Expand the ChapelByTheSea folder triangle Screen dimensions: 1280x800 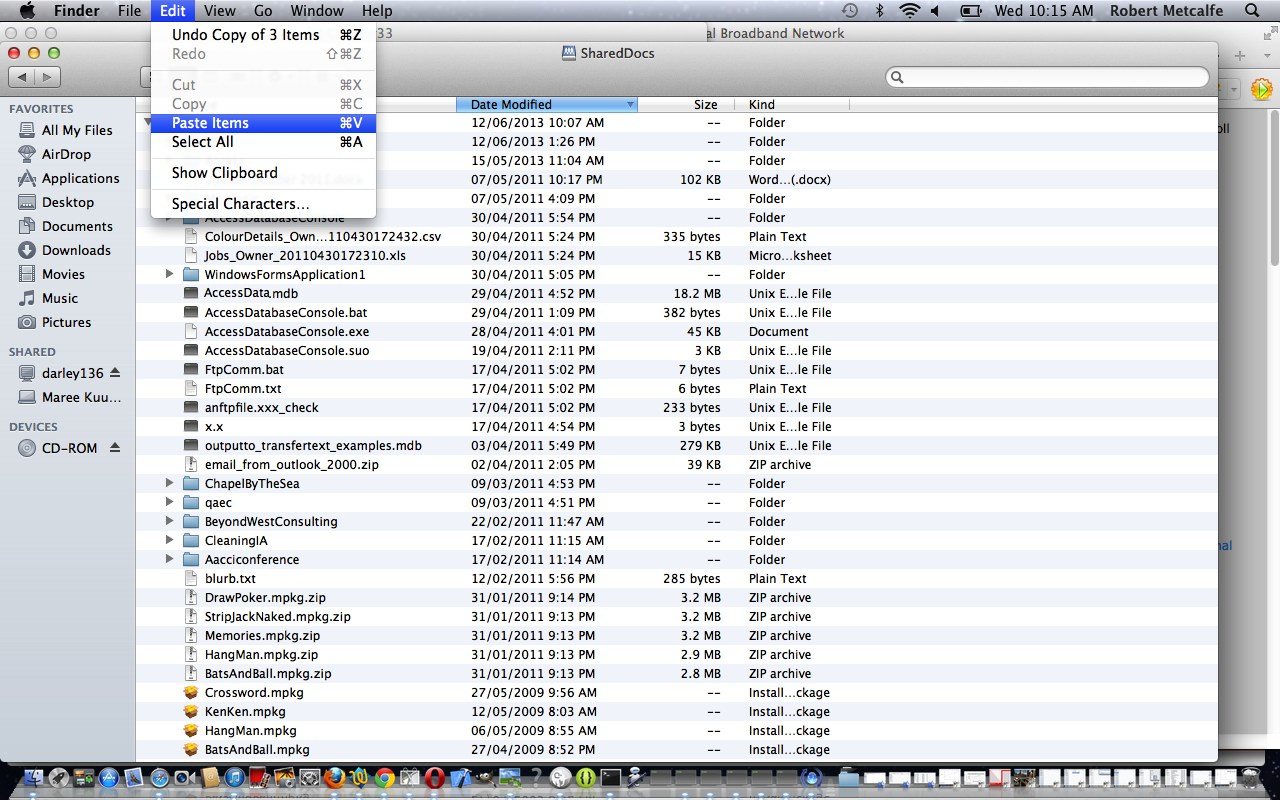170,484
